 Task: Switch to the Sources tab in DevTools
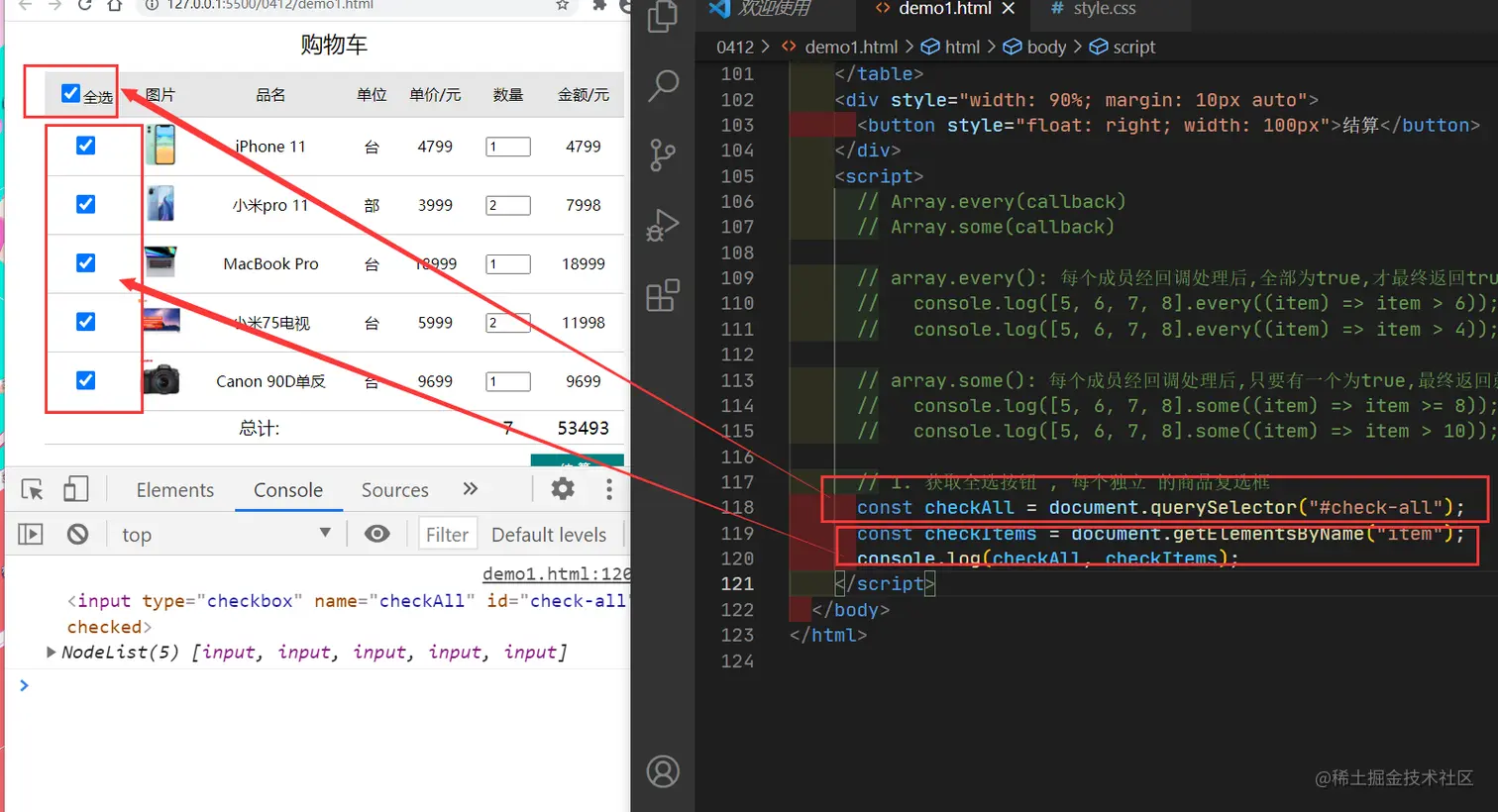[395, 490]
